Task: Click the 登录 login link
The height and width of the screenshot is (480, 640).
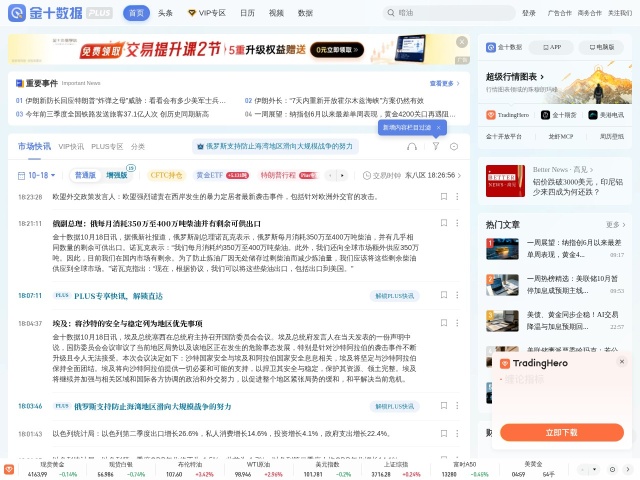Action: tap(529, 13)
